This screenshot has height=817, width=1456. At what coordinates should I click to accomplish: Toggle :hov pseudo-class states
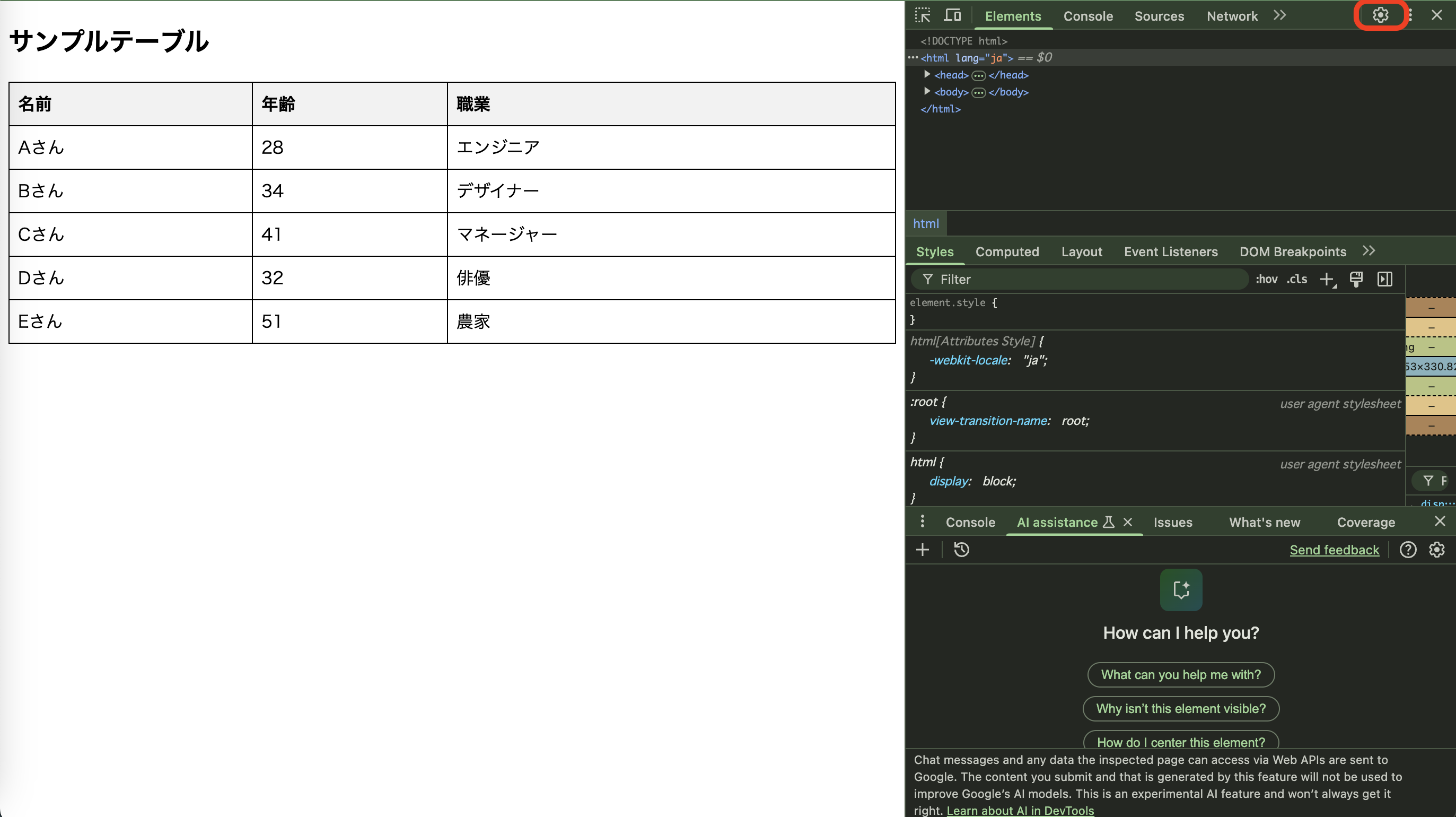point(1267,279)
